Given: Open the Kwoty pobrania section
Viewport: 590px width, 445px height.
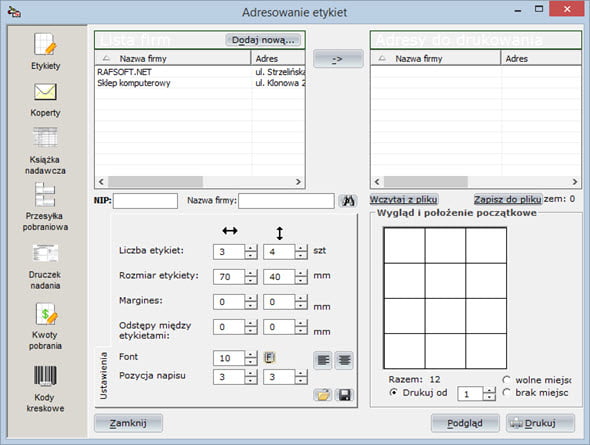Looking at the screenshot, I should click(x=45, y=327).
